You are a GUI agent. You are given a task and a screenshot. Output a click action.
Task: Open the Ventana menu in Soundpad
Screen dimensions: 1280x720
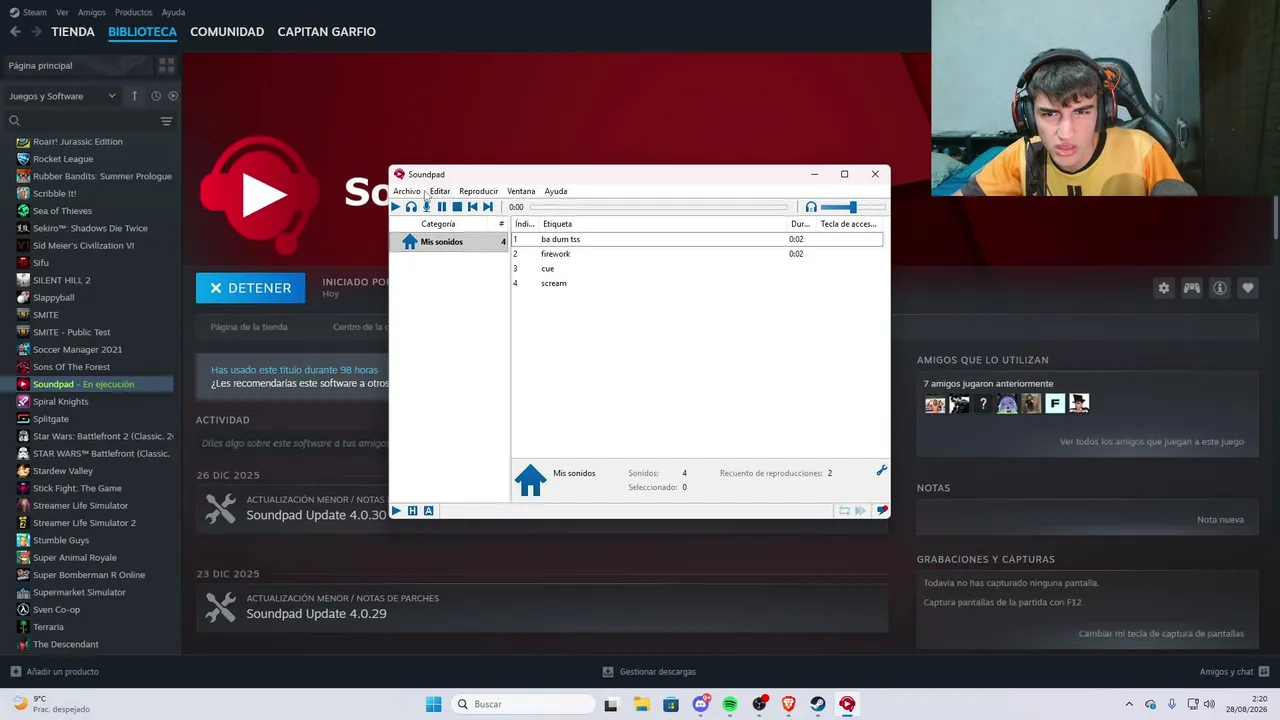[521, 191]
